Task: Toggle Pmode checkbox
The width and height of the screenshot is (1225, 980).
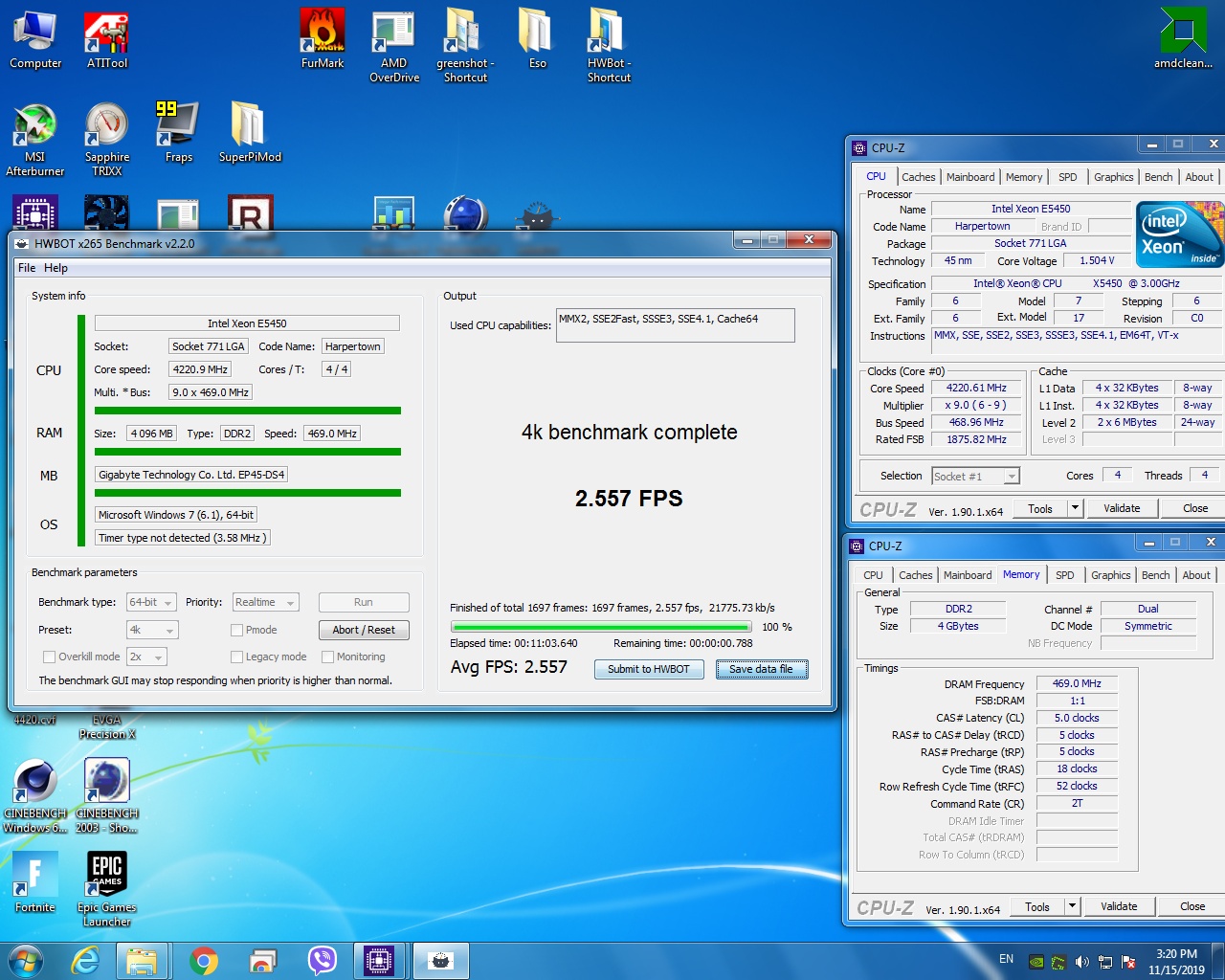Action: coord(236,630)
